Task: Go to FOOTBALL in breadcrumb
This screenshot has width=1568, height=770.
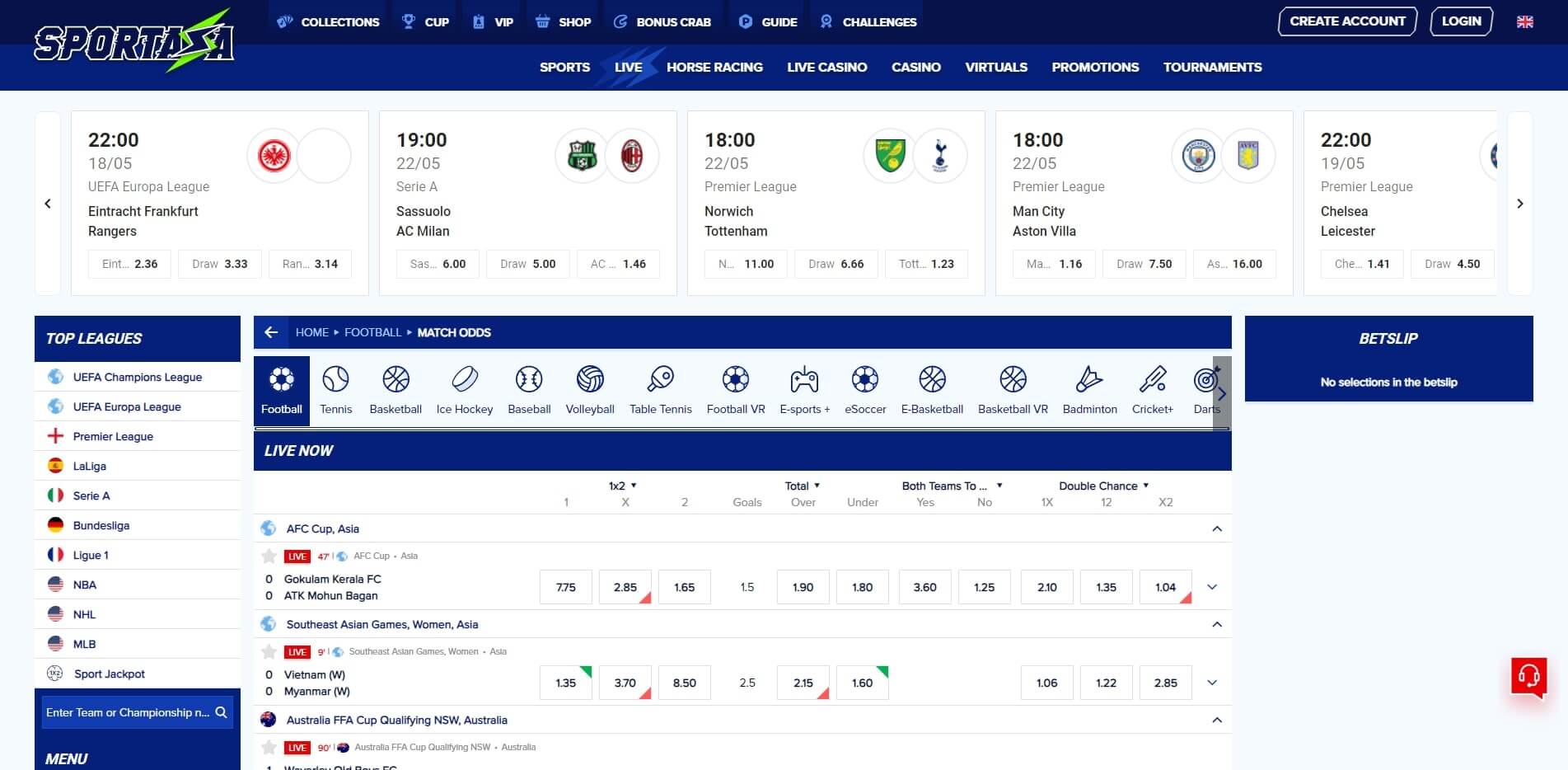Action: (372, 332)
